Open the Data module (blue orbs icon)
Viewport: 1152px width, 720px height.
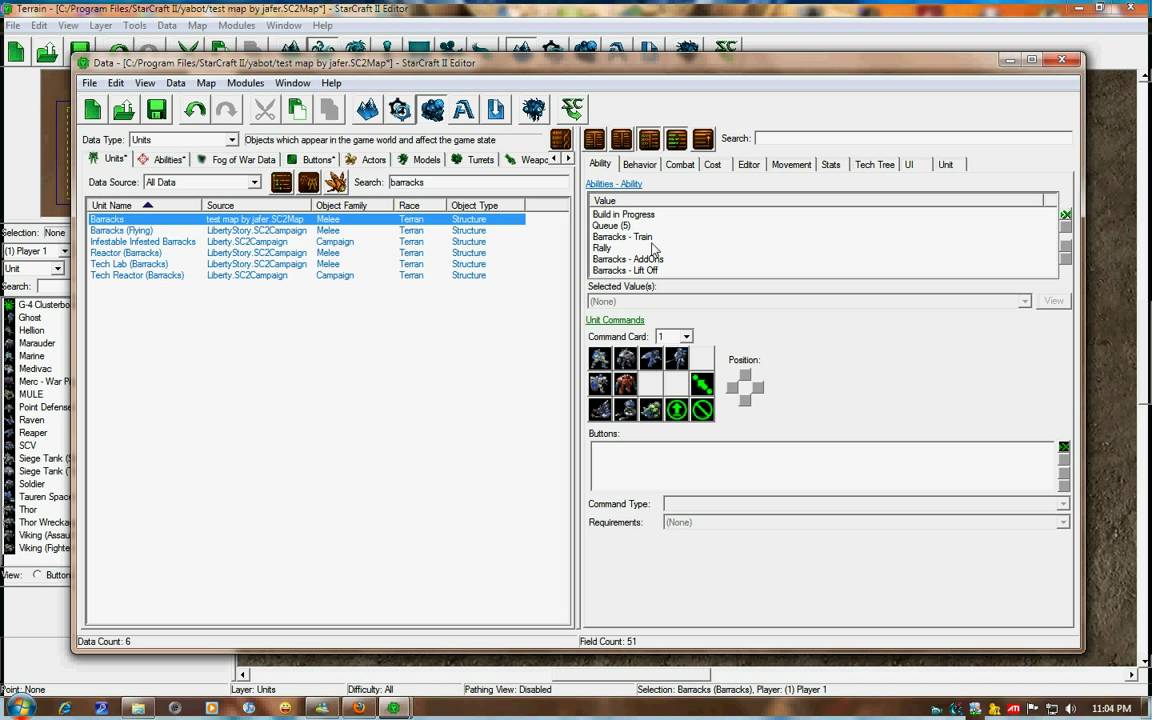click(432, 110)
